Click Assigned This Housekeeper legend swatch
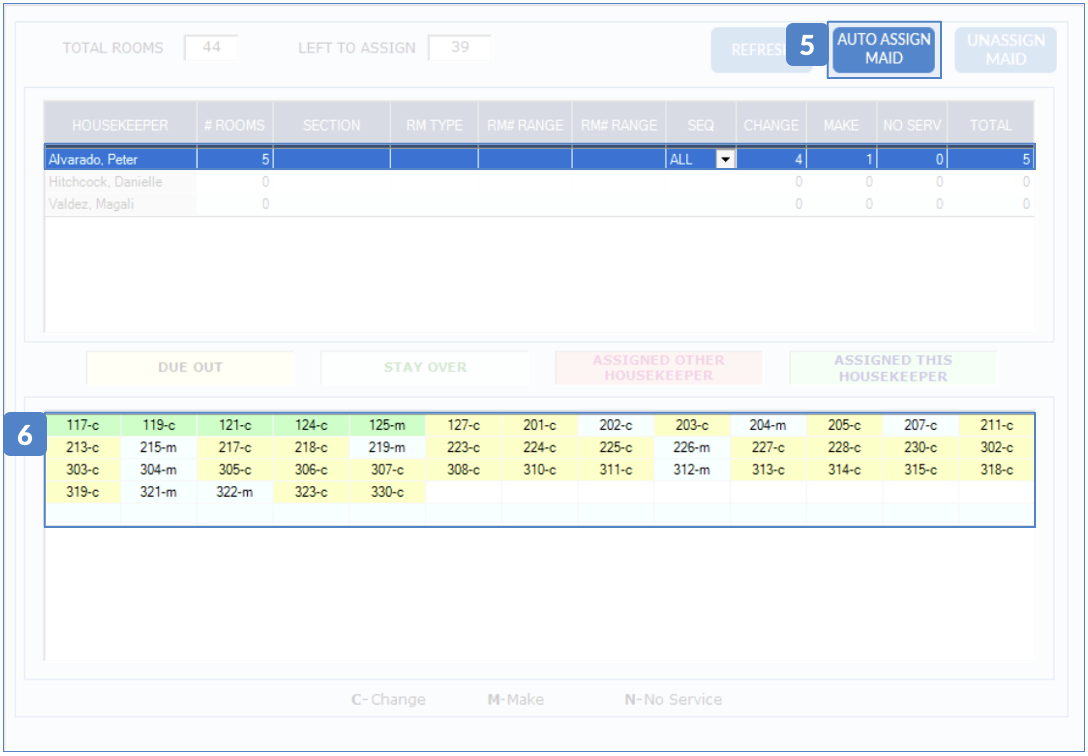 [893, 368]
